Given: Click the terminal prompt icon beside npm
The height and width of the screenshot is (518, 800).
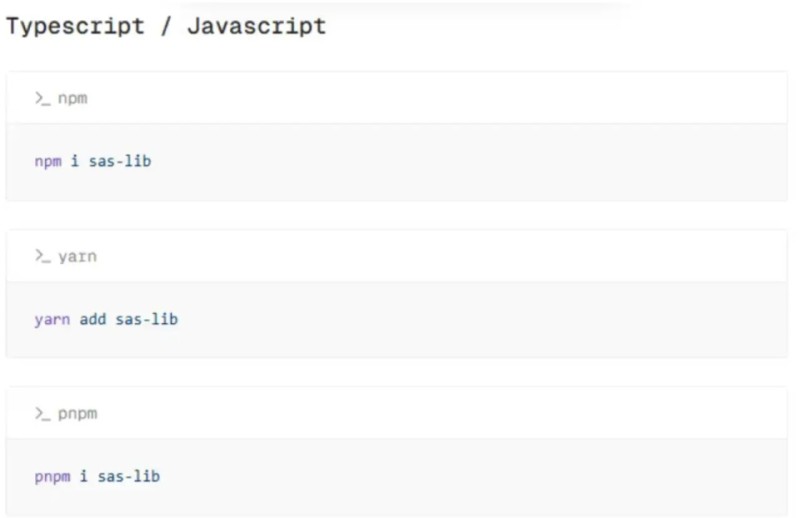Looking at the screenshot, I should [x=43, y=98].
